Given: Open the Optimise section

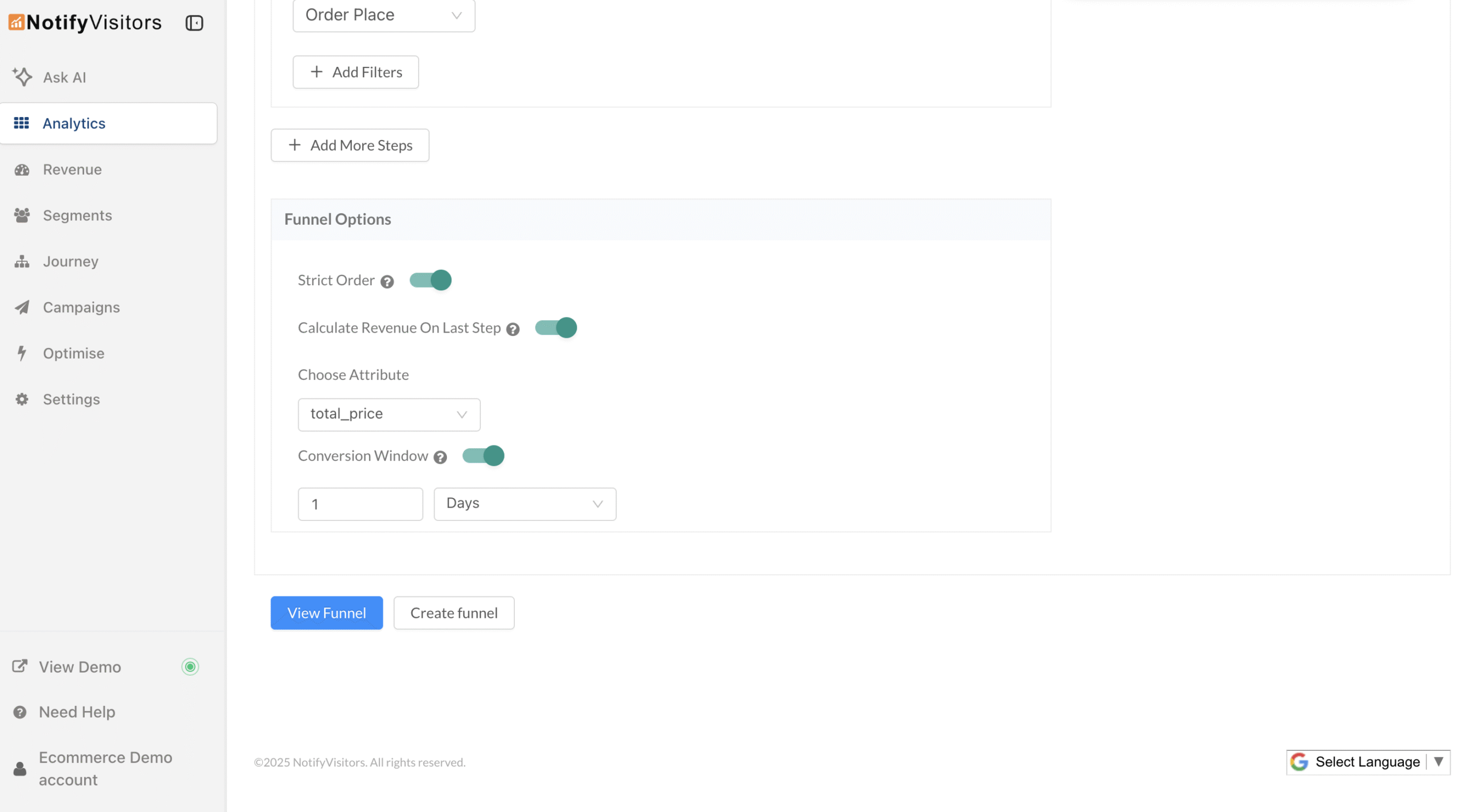Looking at the screenshot, I should tap(73, 353).
